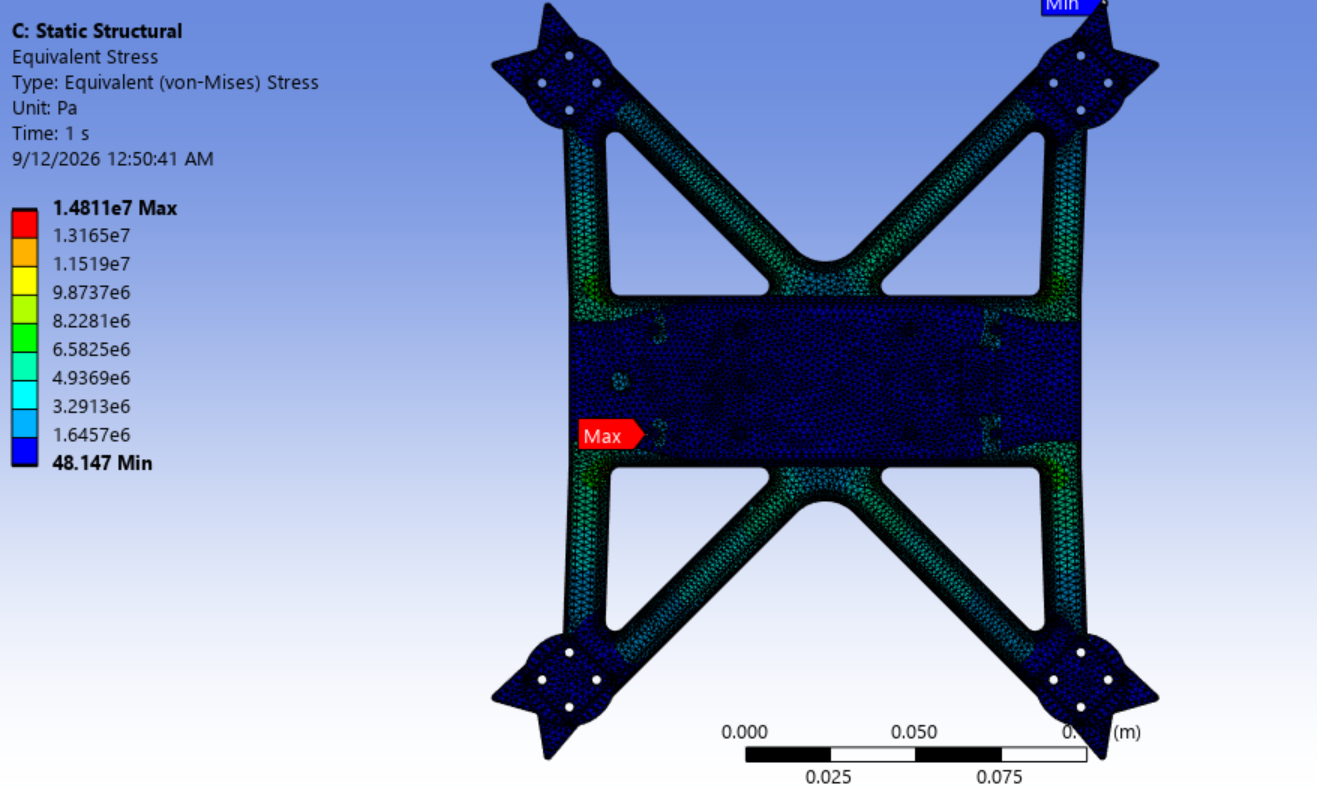Click the 'C: Static Structural' title text
This screenshot has height=807, width=1317.
97,31
